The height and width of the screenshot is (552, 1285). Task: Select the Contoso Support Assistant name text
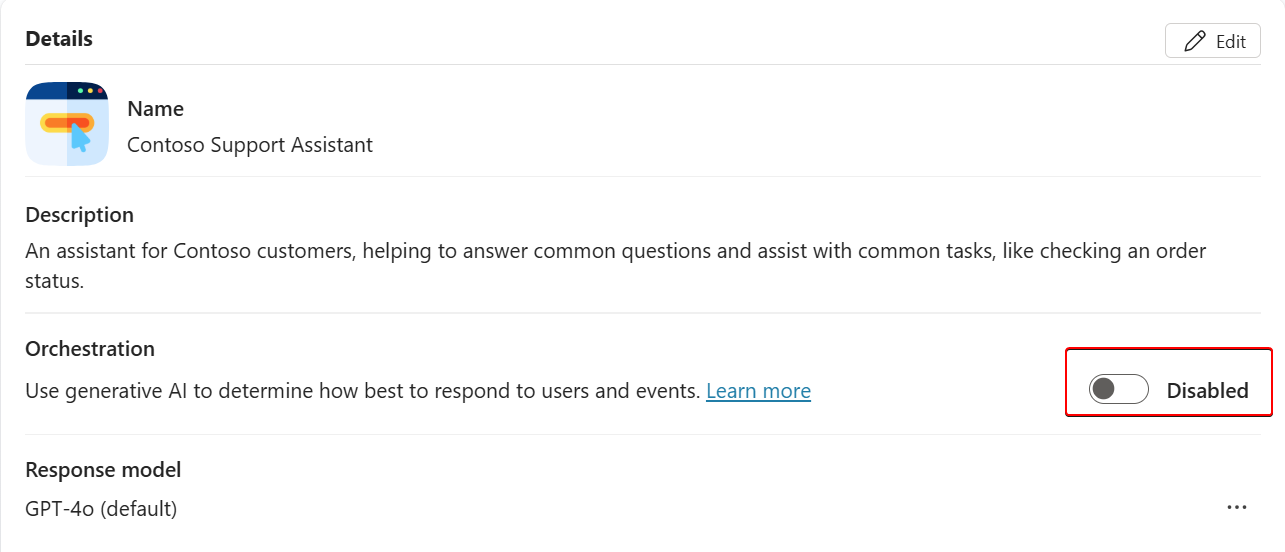[x=250, y=145]
